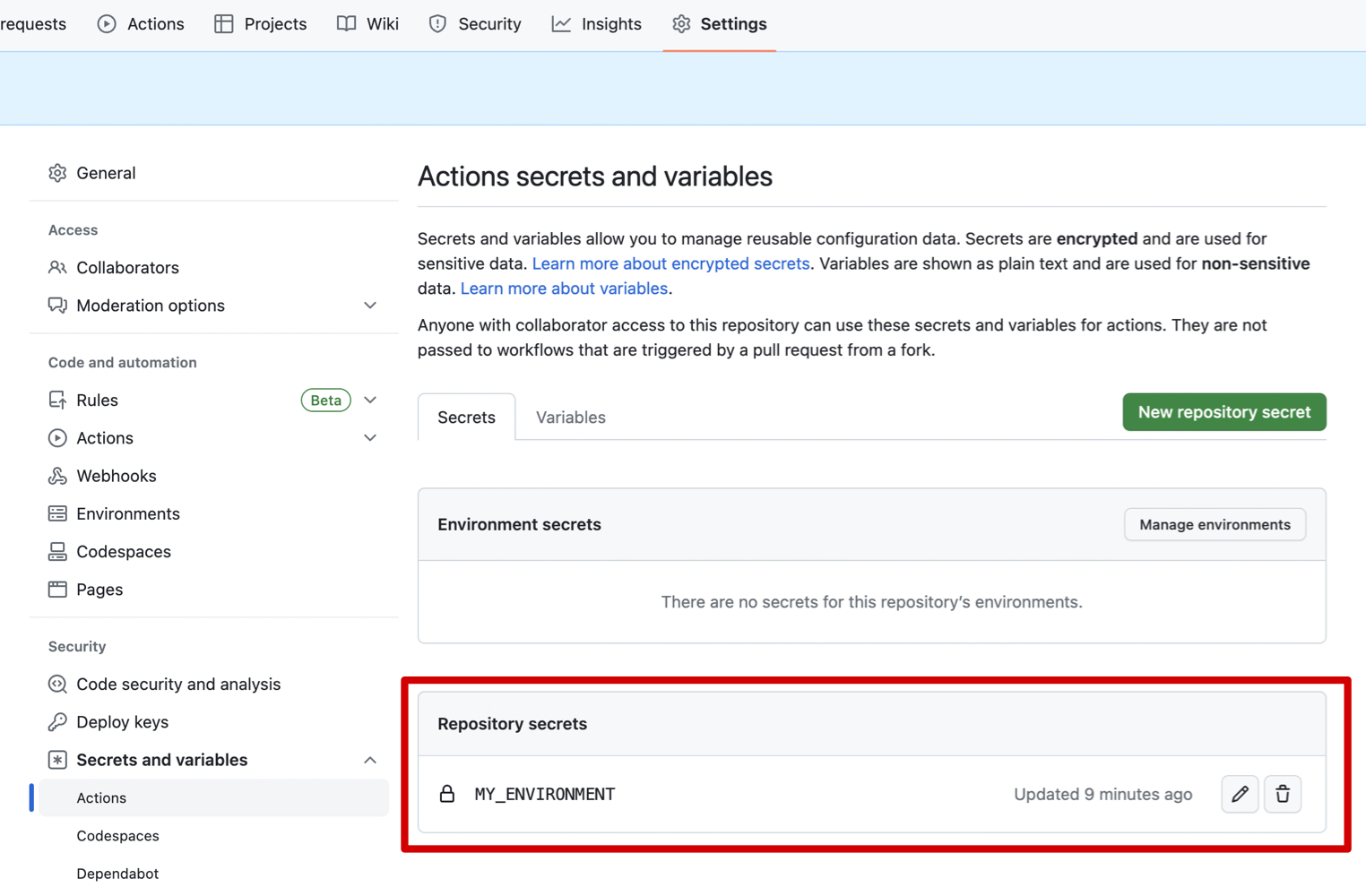Click the Manage environments button
The width and height of the screenshot is (1366, 896).
pos(1215,525)
